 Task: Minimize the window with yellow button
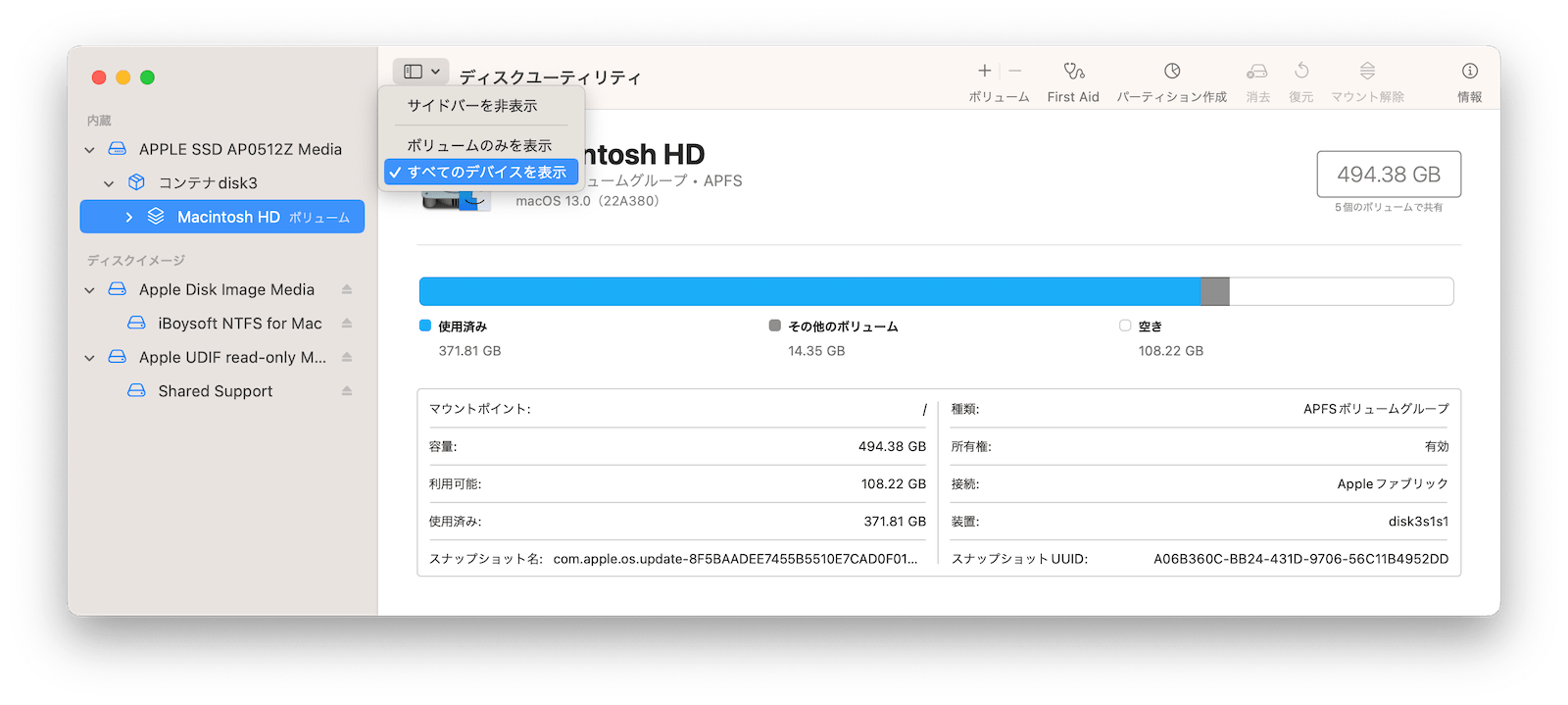tap(123, 77)
